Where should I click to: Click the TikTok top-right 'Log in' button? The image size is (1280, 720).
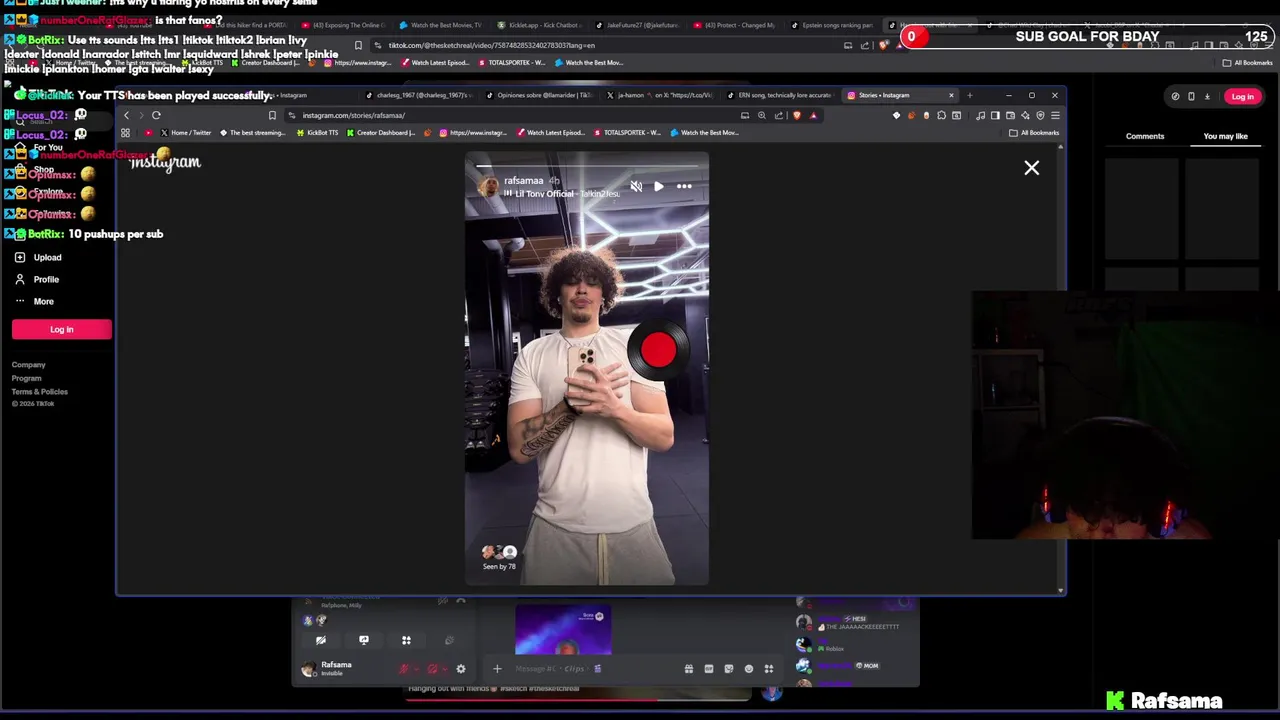tap(1242, 97)
